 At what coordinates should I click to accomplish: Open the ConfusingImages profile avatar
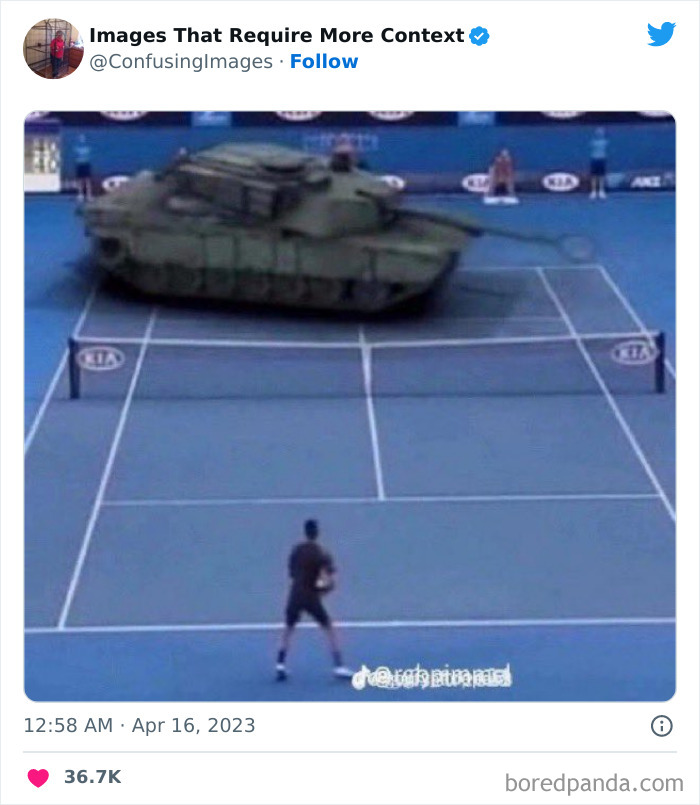pyautogui.click(x=53, y=49)
